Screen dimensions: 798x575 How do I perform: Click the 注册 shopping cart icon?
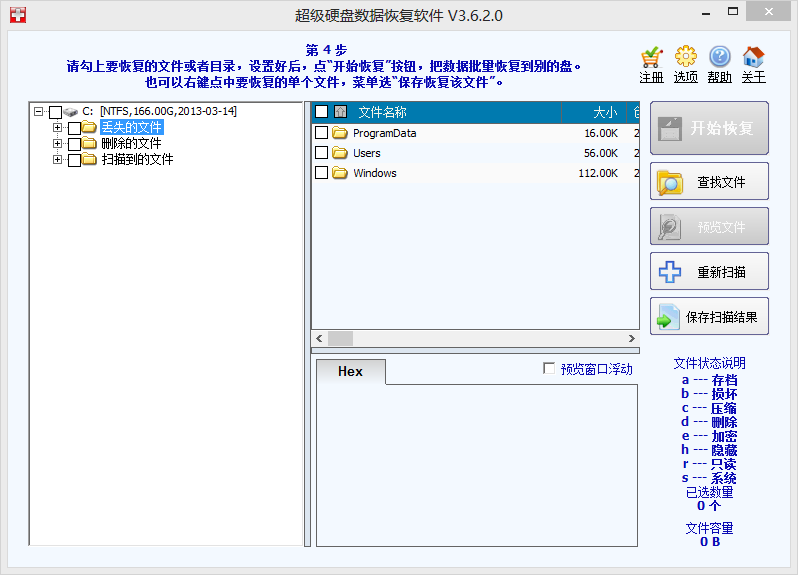pyautogui.click(x=651, y=57)
